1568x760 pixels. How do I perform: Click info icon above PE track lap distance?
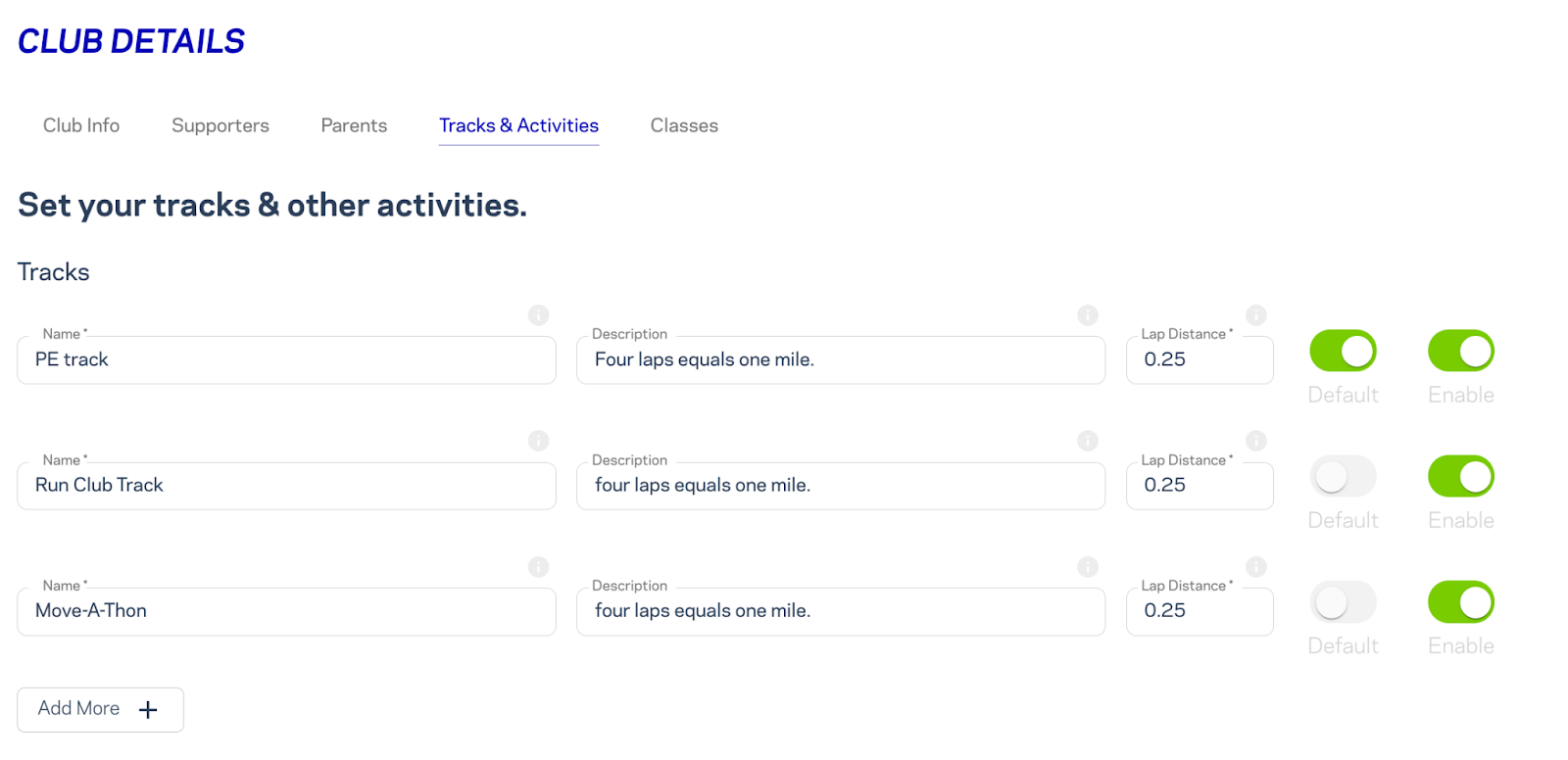coord(1256,315)
